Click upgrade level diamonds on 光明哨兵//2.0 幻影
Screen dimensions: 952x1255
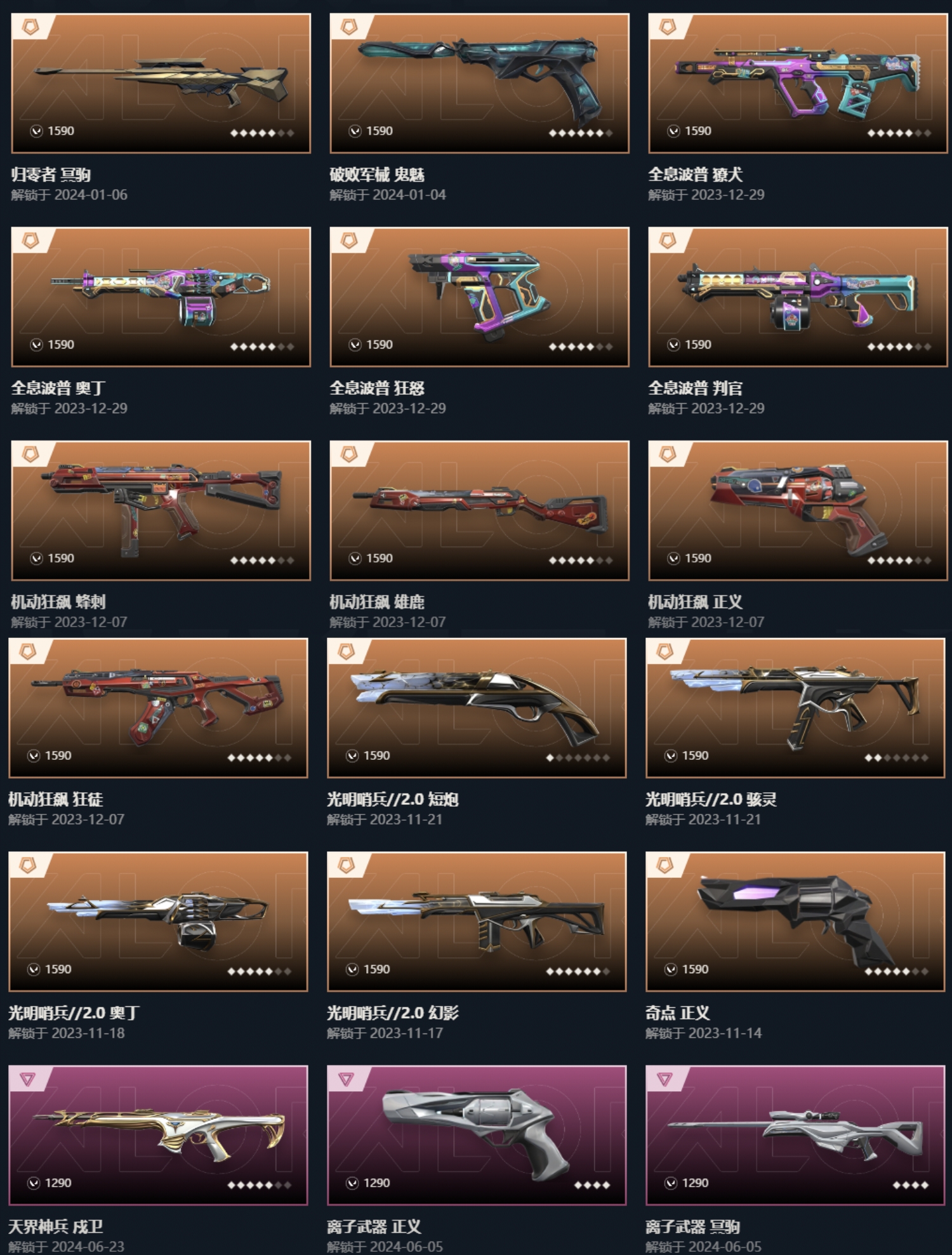pyautogui.click(x=578, y=971)
